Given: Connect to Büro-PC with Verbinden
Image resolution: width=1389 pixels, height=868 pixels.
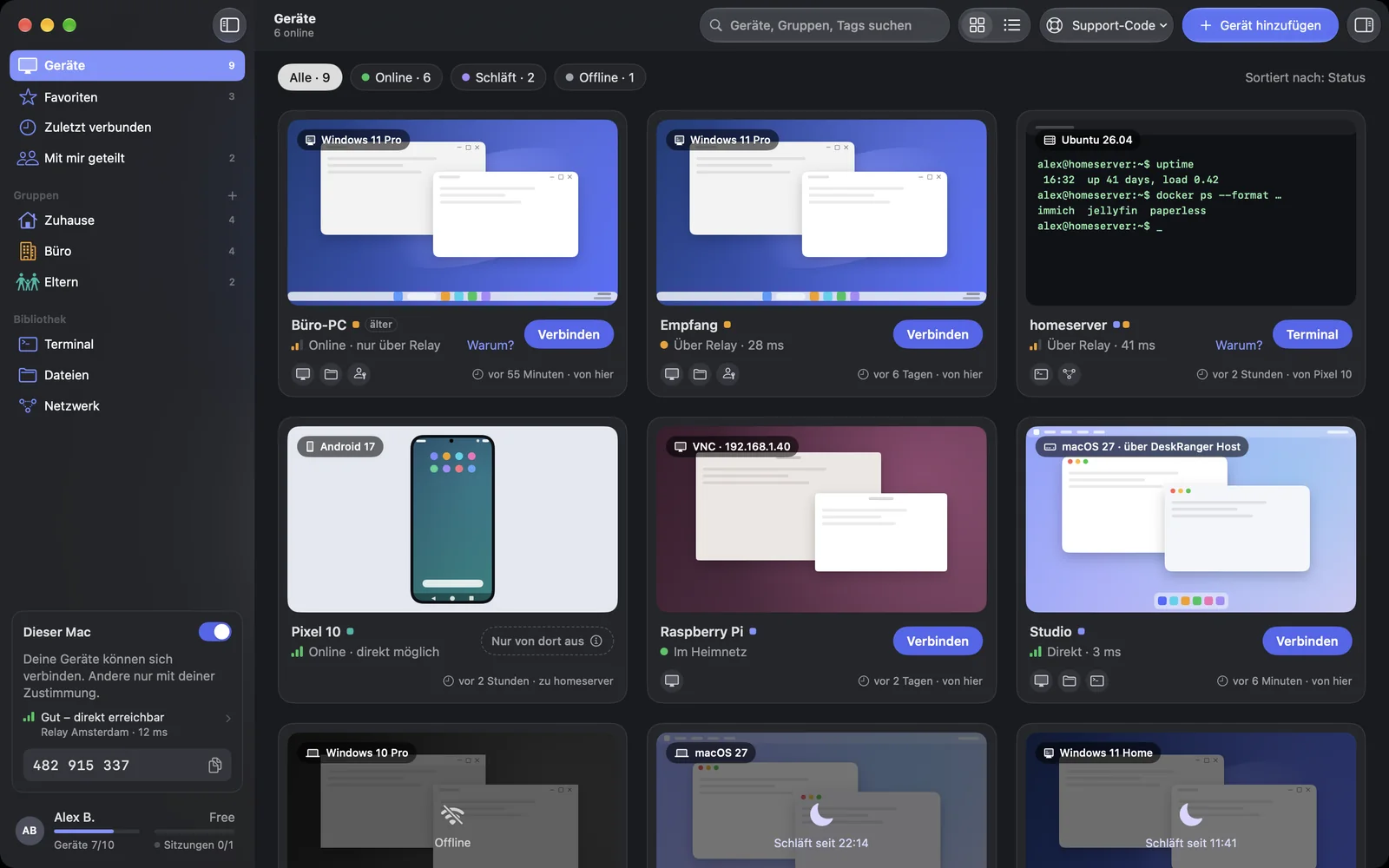Looking at the screenshot, I should [569, 334].
